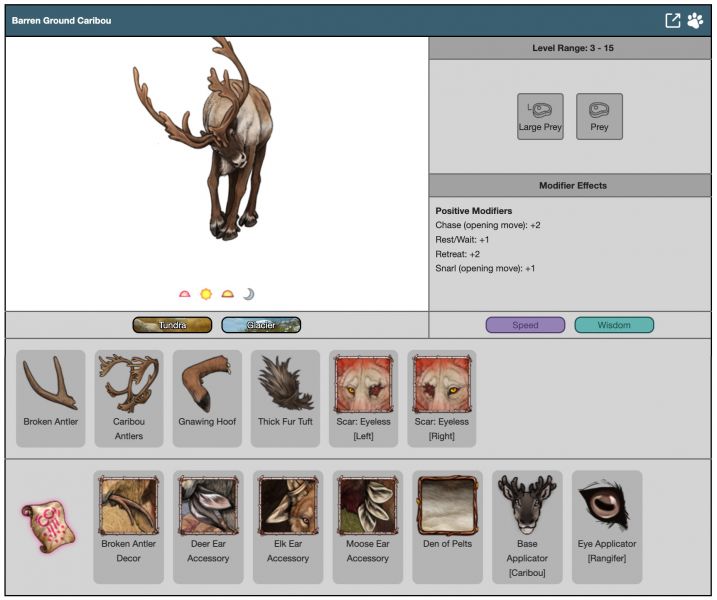Click the sun daytime icon

click(x=206, y=294)
